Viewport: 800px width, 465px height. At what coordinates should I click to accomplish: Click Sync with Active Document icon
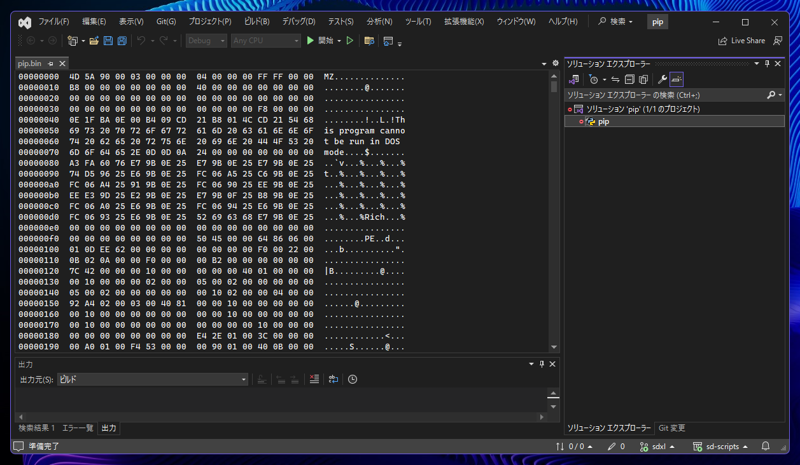615,79
